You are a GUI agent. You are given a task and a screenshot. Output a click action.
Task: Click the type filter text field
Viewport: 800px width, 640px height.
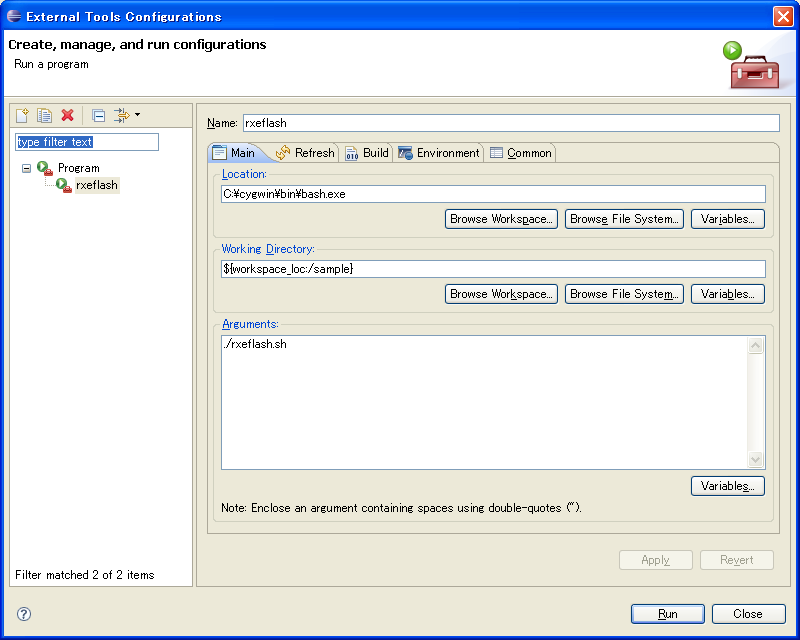pos(87,142)
